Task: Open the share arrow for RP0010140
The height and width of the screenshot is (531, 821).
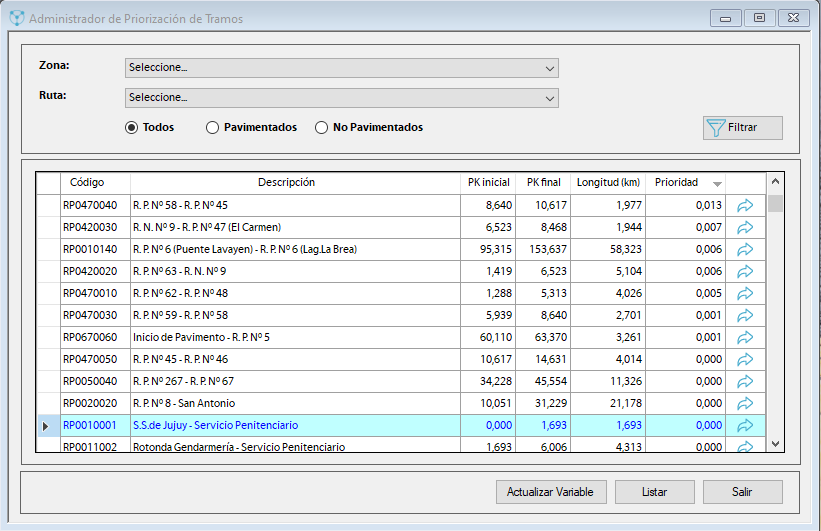Action: [745, 249]
